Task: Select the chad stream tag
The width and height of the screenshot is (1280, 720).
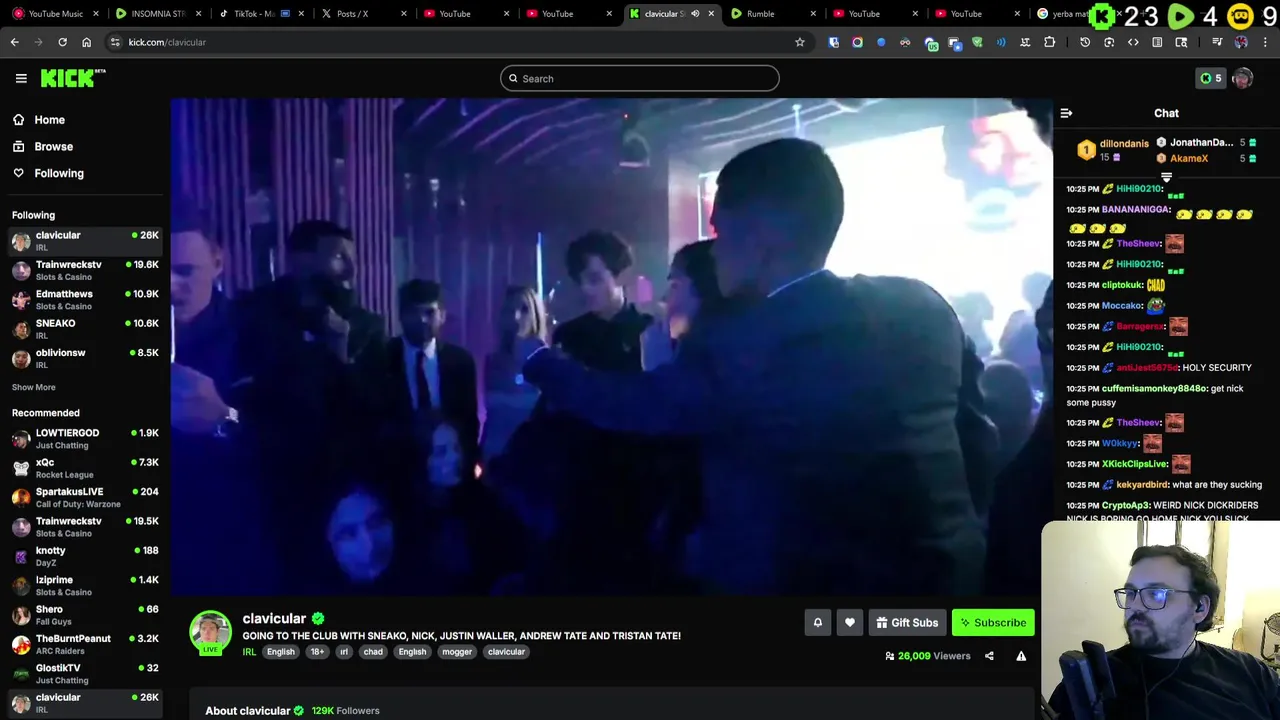Action: [373, 652]
